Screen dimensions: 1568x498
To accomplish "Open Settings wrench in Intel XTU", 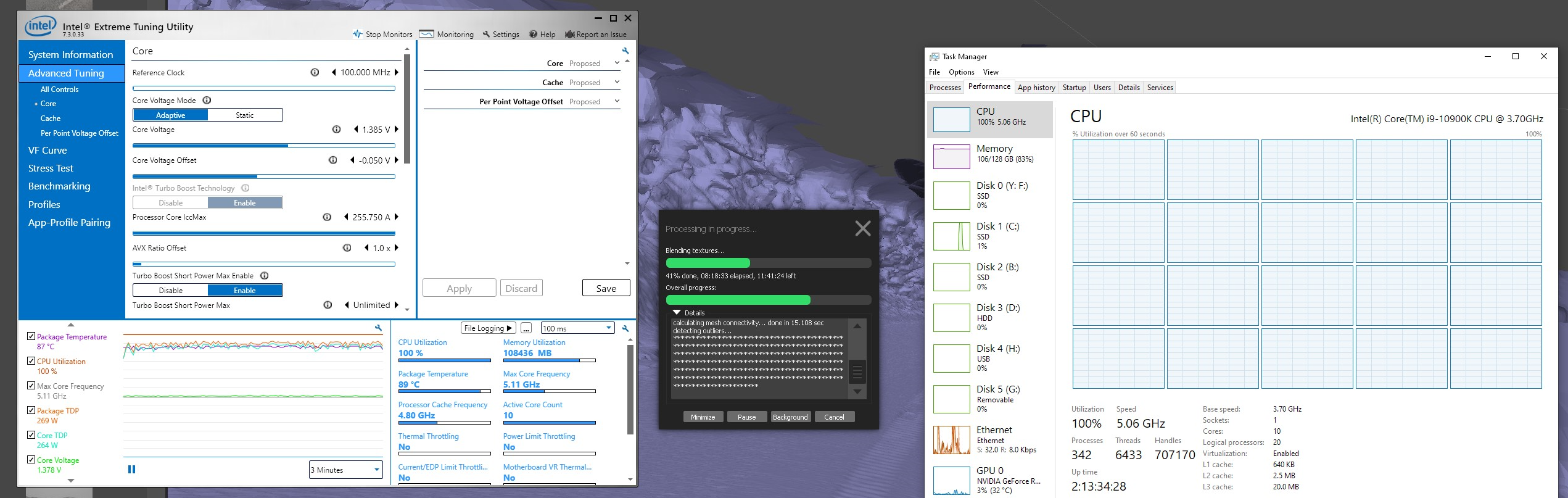I will [x=501, y=35].
